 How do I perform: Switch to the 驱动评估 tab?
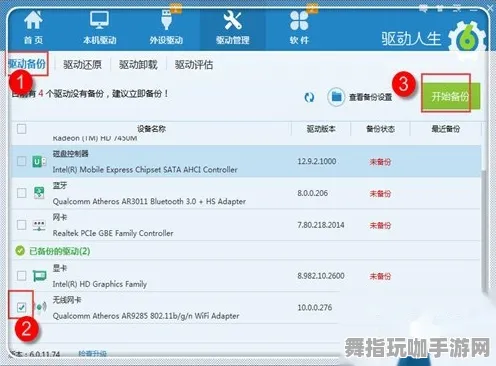(x=194, y=64)
